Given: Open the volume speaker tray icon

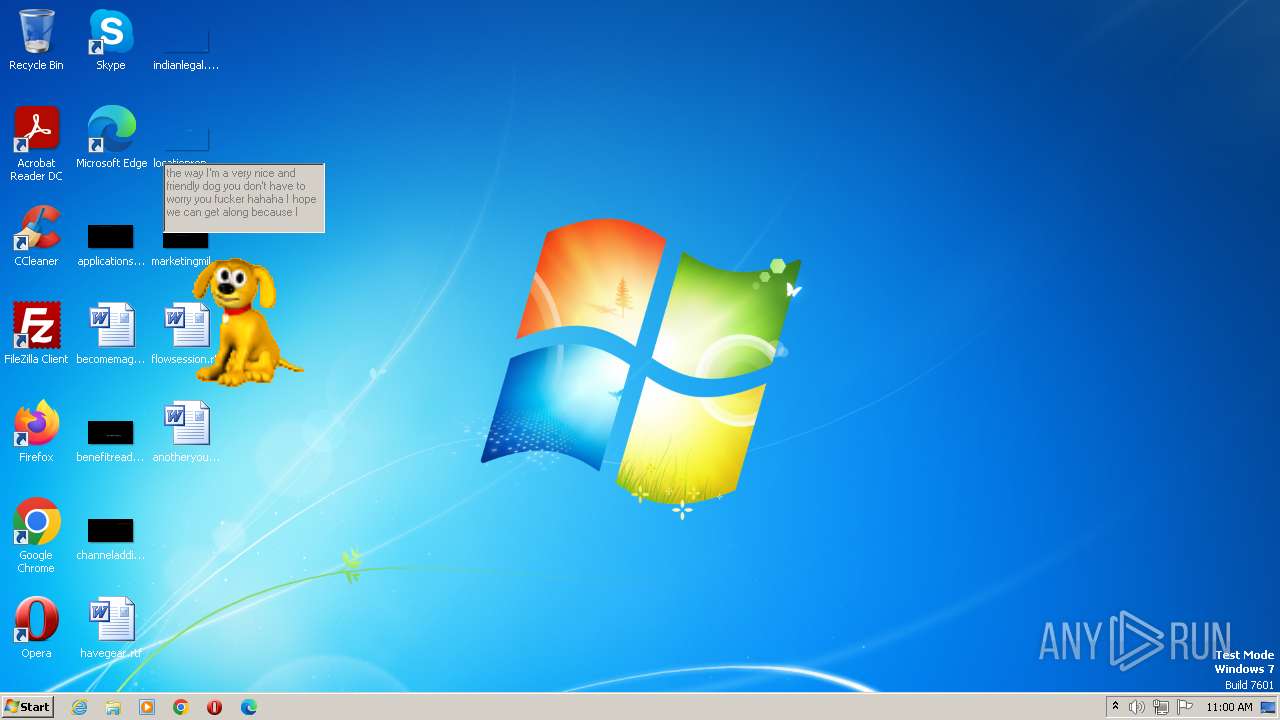Looking at the screenshot, I should point(1137,707).
